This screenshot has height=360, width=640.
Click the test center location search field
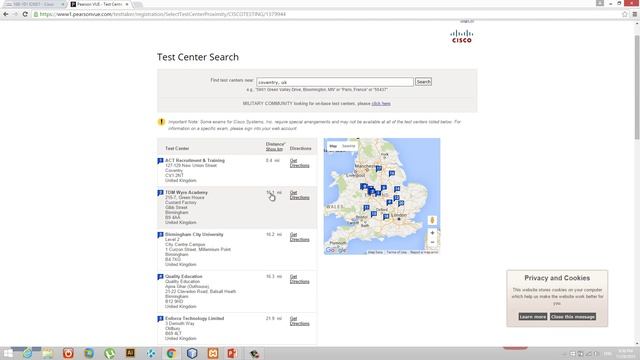pyautogui.click(x=335, y=82)
